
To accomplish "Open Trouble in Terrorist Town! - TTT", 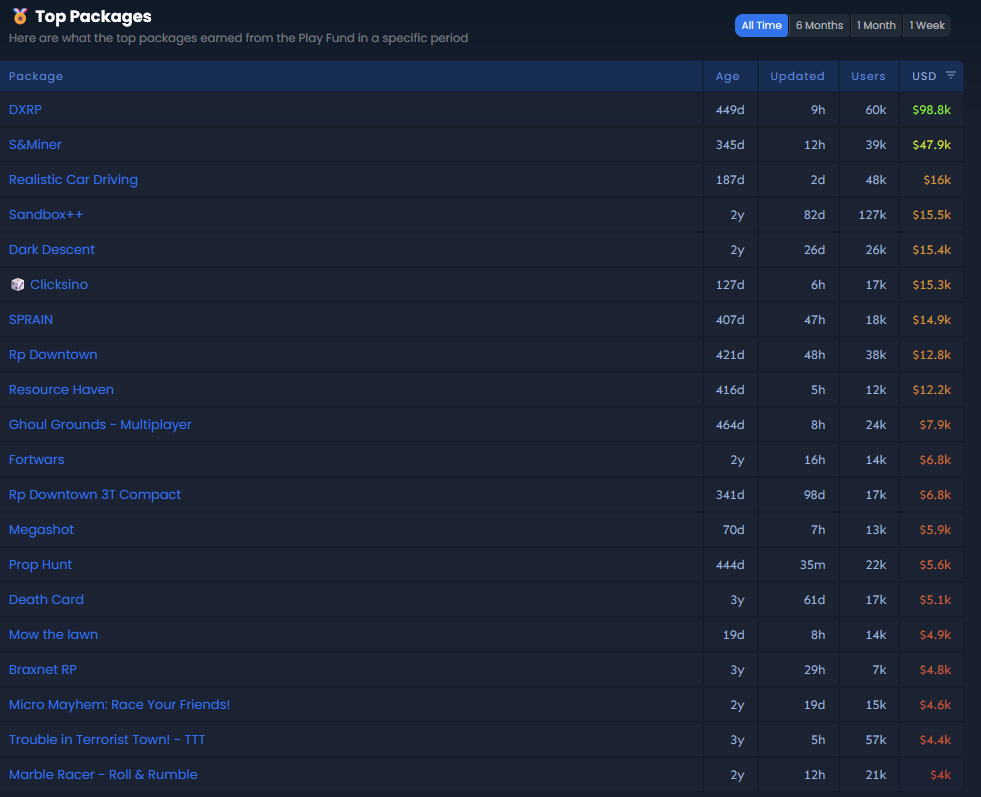I will [x=107, y=739].
